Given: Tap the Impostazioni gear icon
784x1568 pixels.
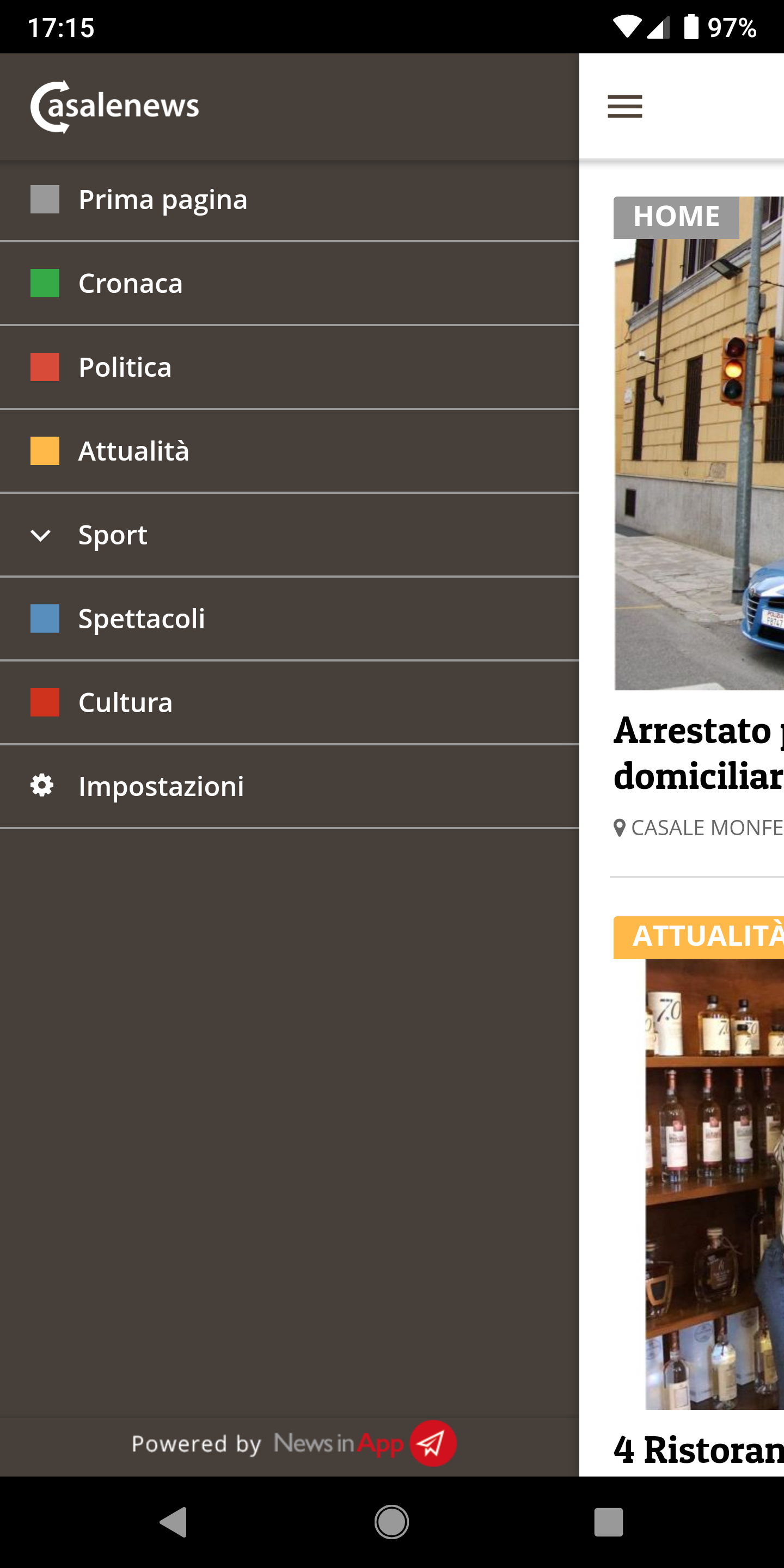Looking at the screenshot, I should (42, 785).
